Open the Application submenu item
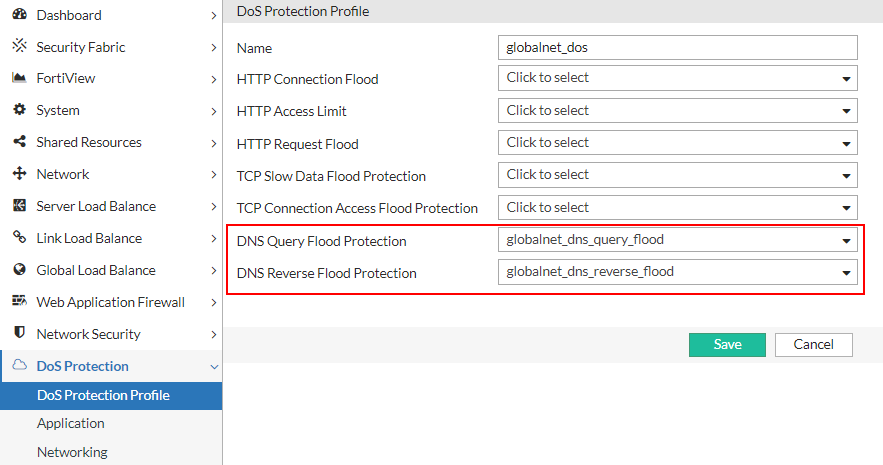883x465 pixels. click(x=71, y=423)
